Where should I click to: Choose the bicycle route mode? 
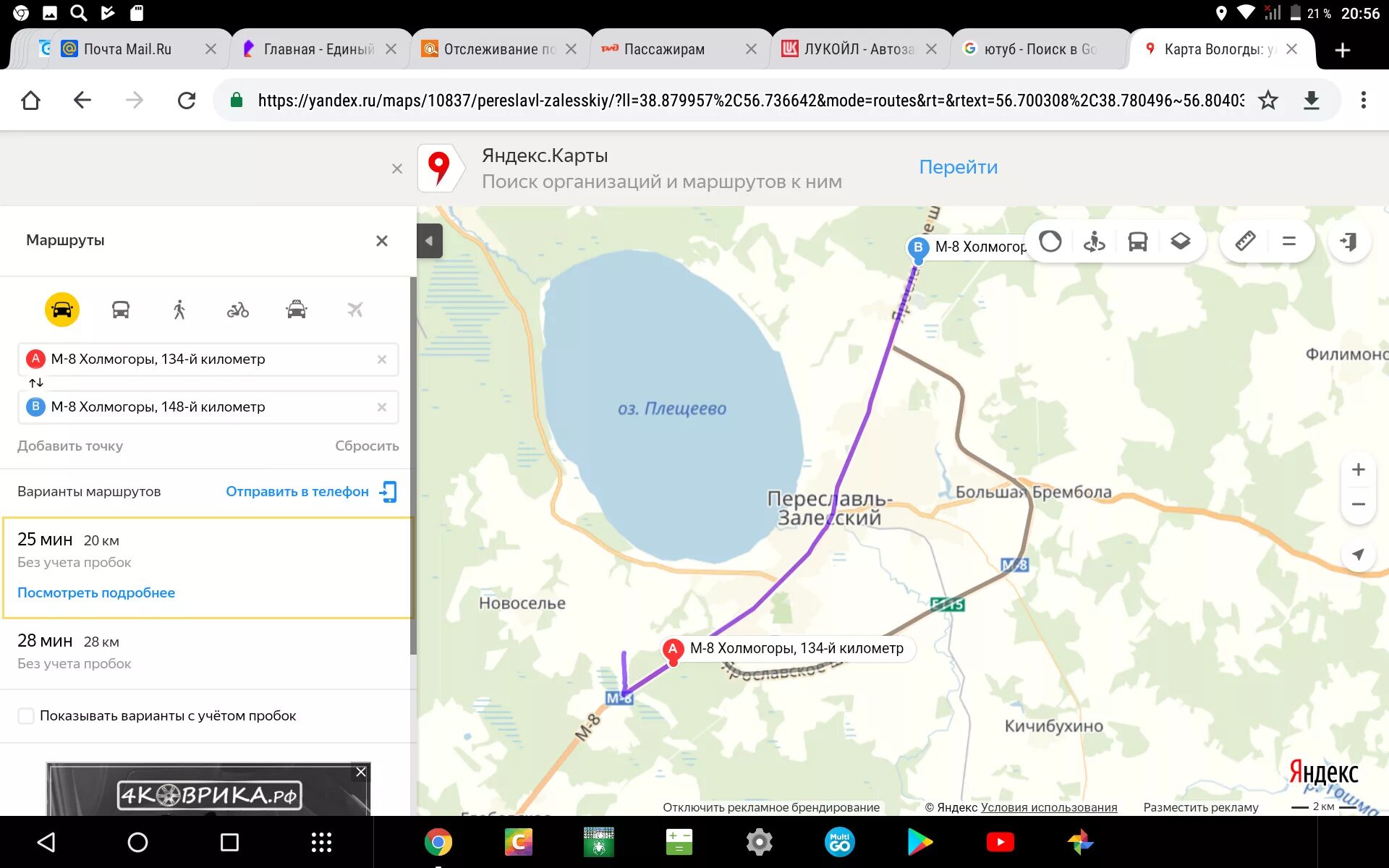238,310
